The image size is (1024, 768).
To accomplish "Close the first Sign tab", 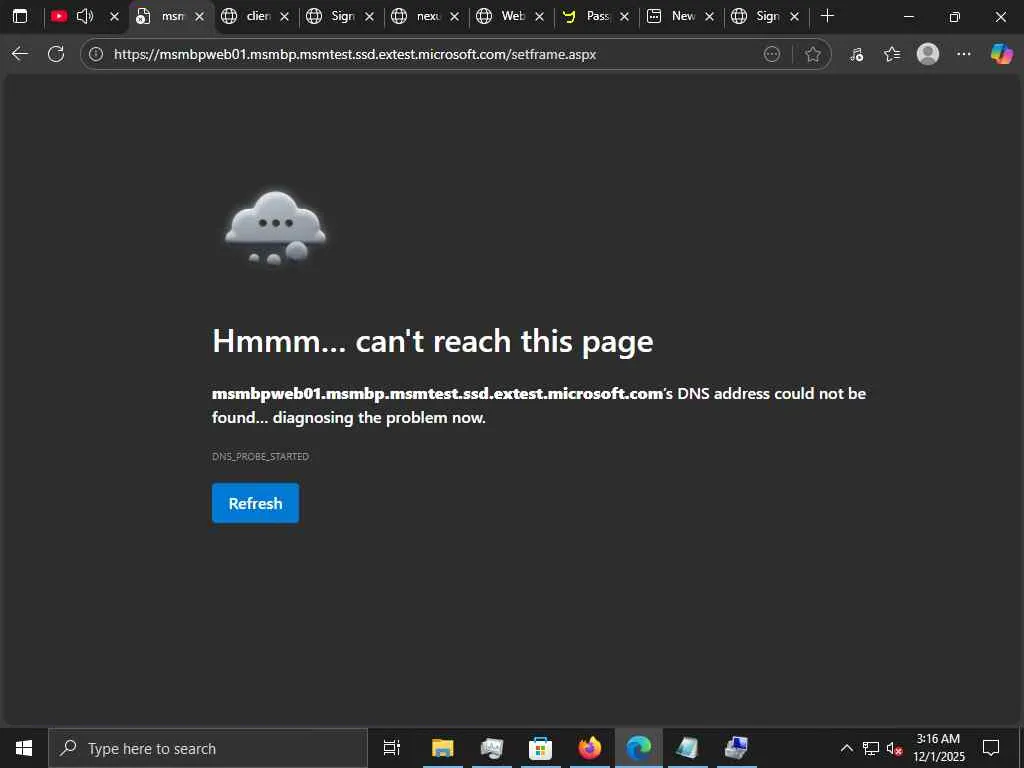I will point(370,16).
